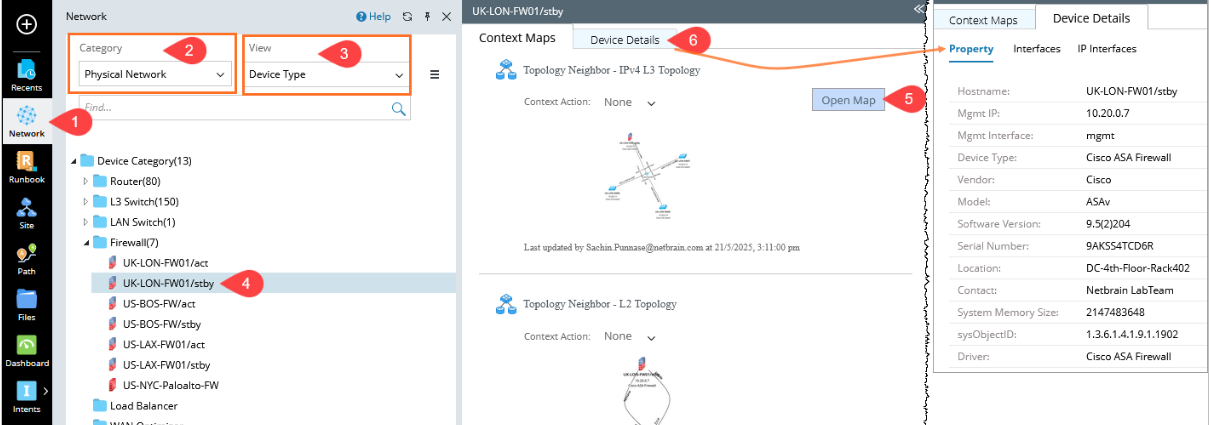Screen dimensions: 1211x425
Task: Open Recents in the sidebar
Action: click(27, 75)
